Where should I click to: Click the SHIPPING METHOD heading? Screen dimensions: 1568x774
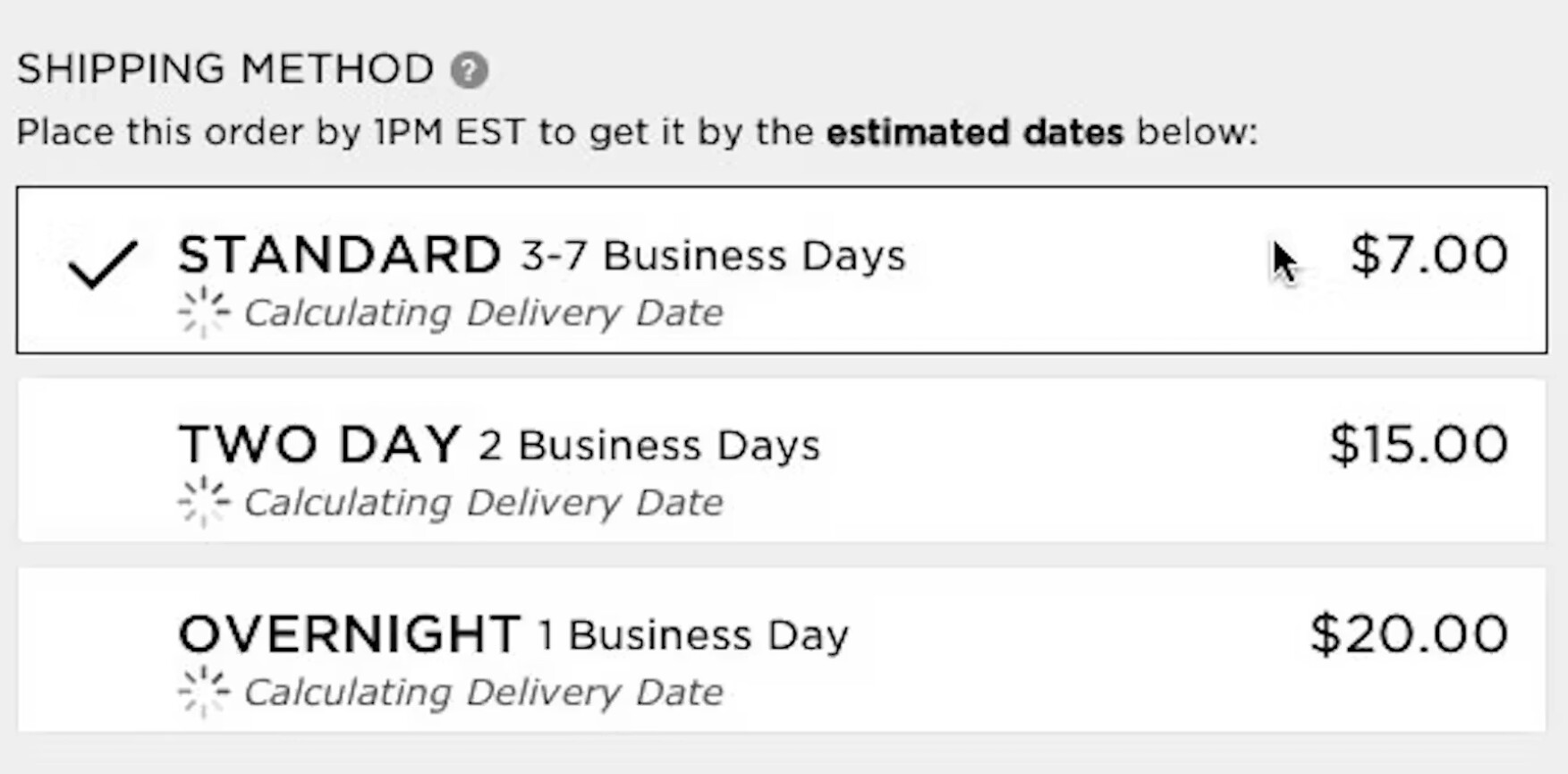point(225,70)
